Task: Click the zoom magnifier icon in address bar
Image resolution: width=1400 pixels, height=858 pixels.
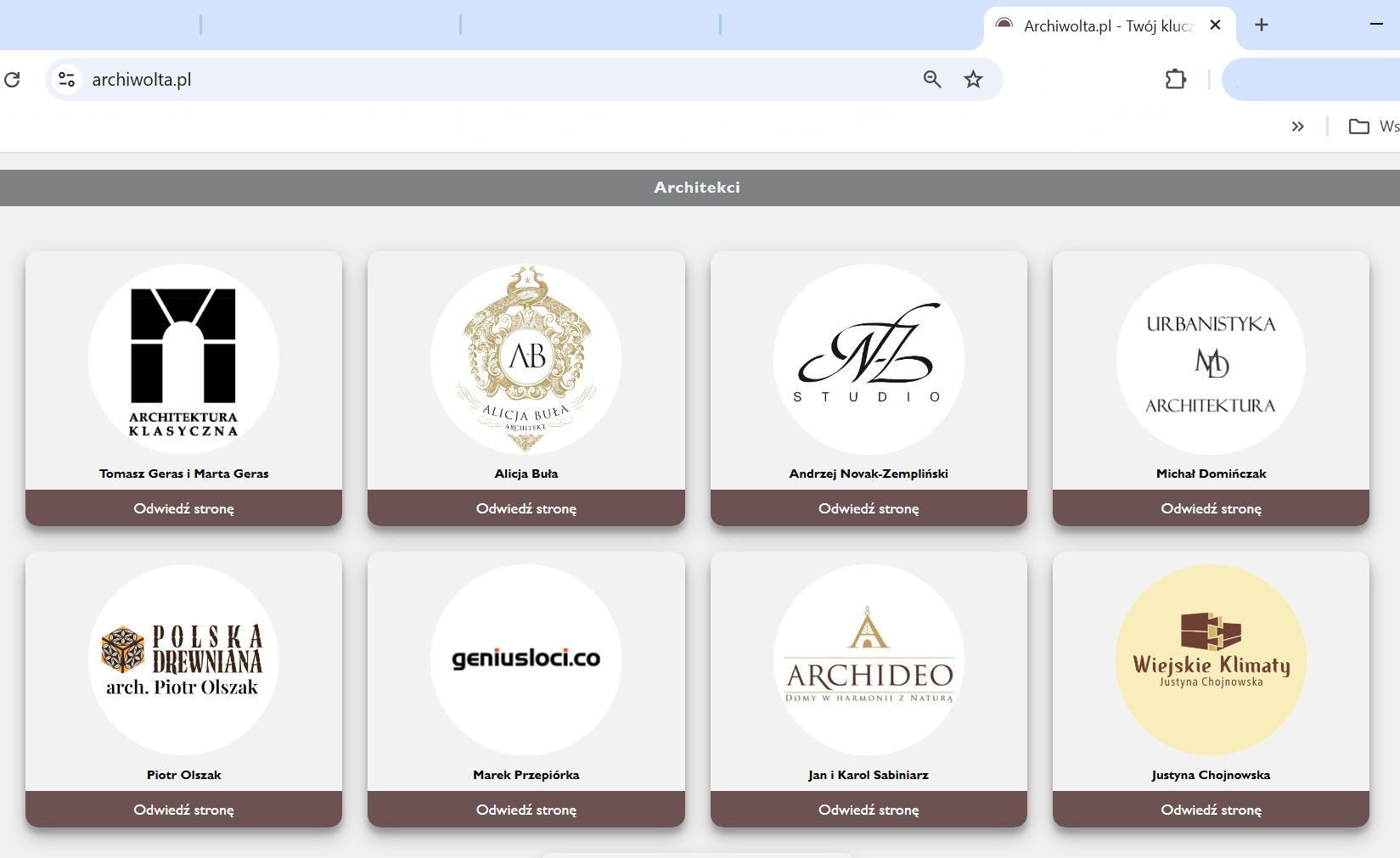Action: click(x=932, y=80)
